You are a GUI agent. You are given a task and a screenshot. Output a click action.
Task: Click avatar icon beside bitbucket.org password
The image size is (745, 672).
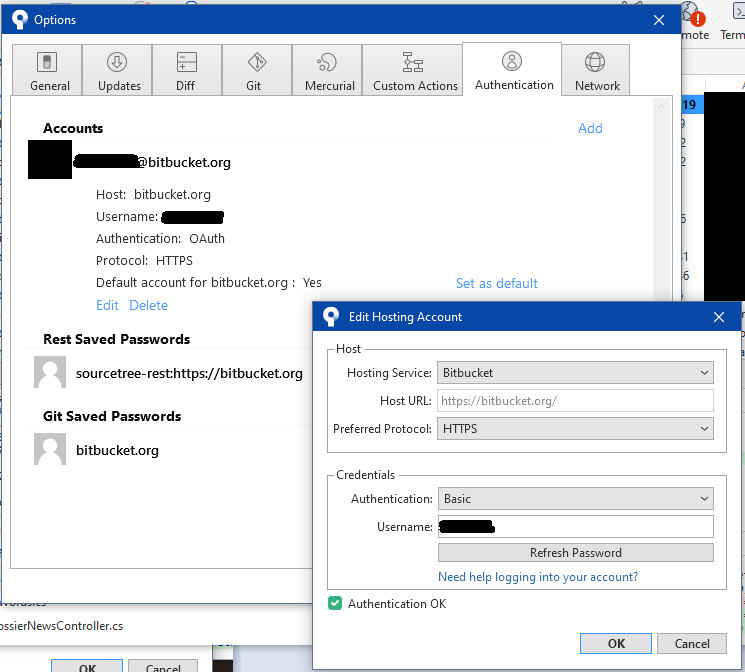(50, 449)
